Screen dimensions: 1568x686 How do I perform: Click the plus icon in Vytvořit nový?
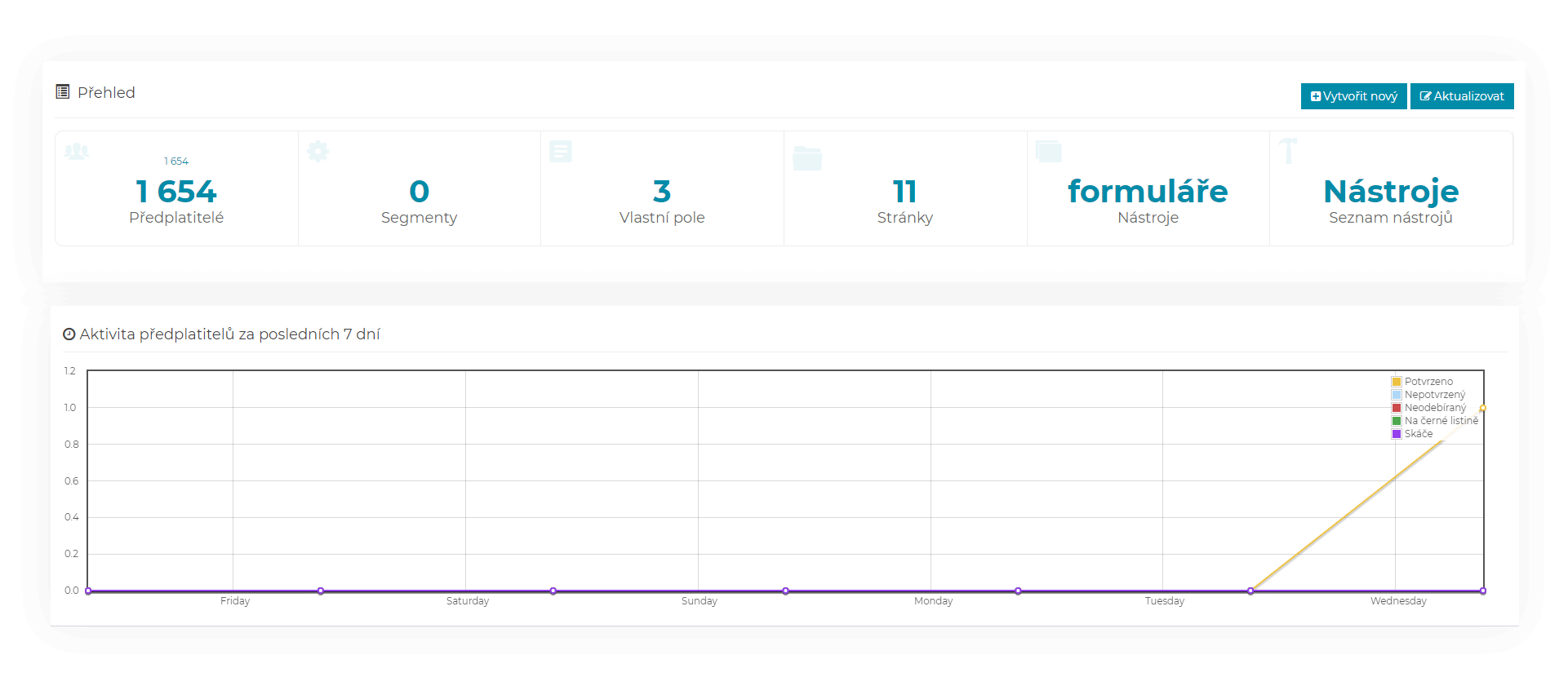[1316, 96]
